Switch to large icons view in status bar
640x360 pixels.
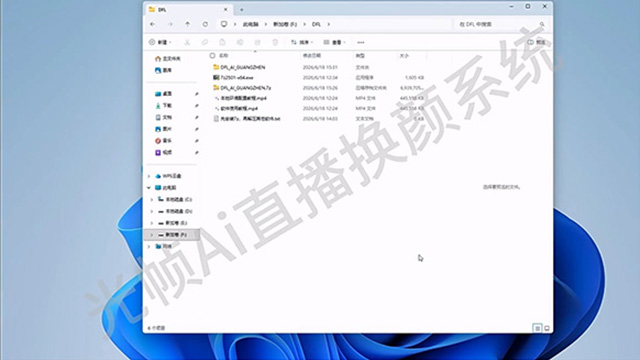547,328
